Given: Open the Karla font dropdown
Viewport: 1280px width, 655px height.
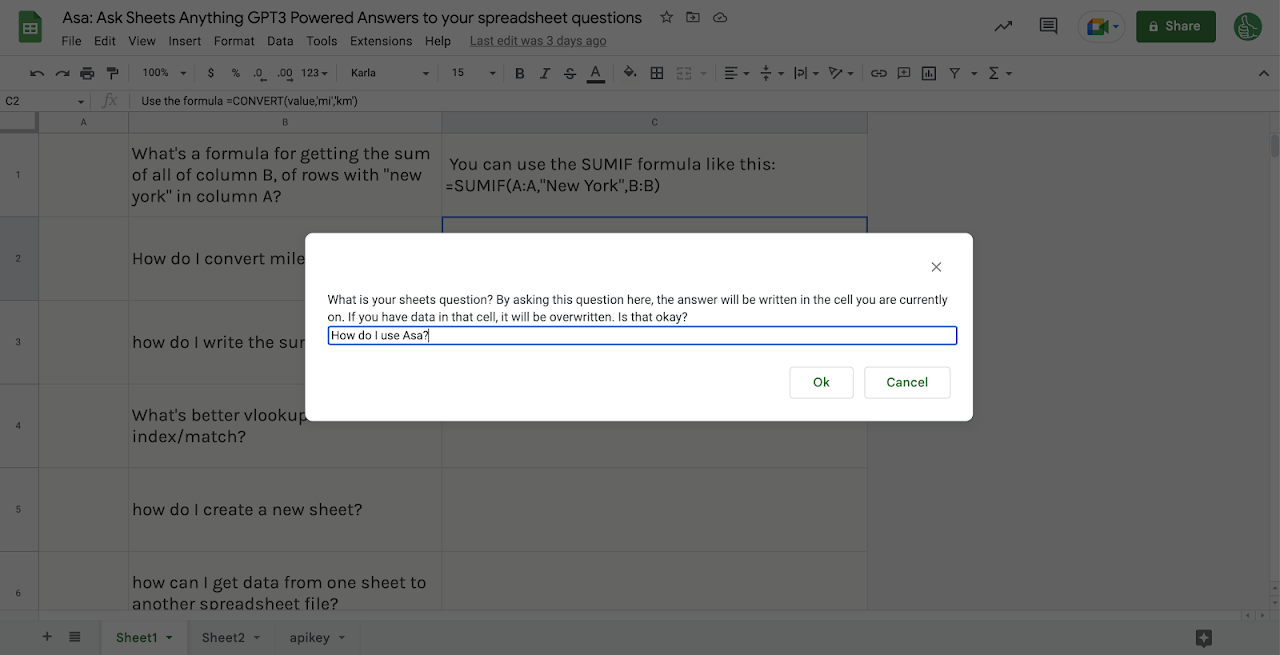Looking at the screenshot, I should (x=390, y=73).
